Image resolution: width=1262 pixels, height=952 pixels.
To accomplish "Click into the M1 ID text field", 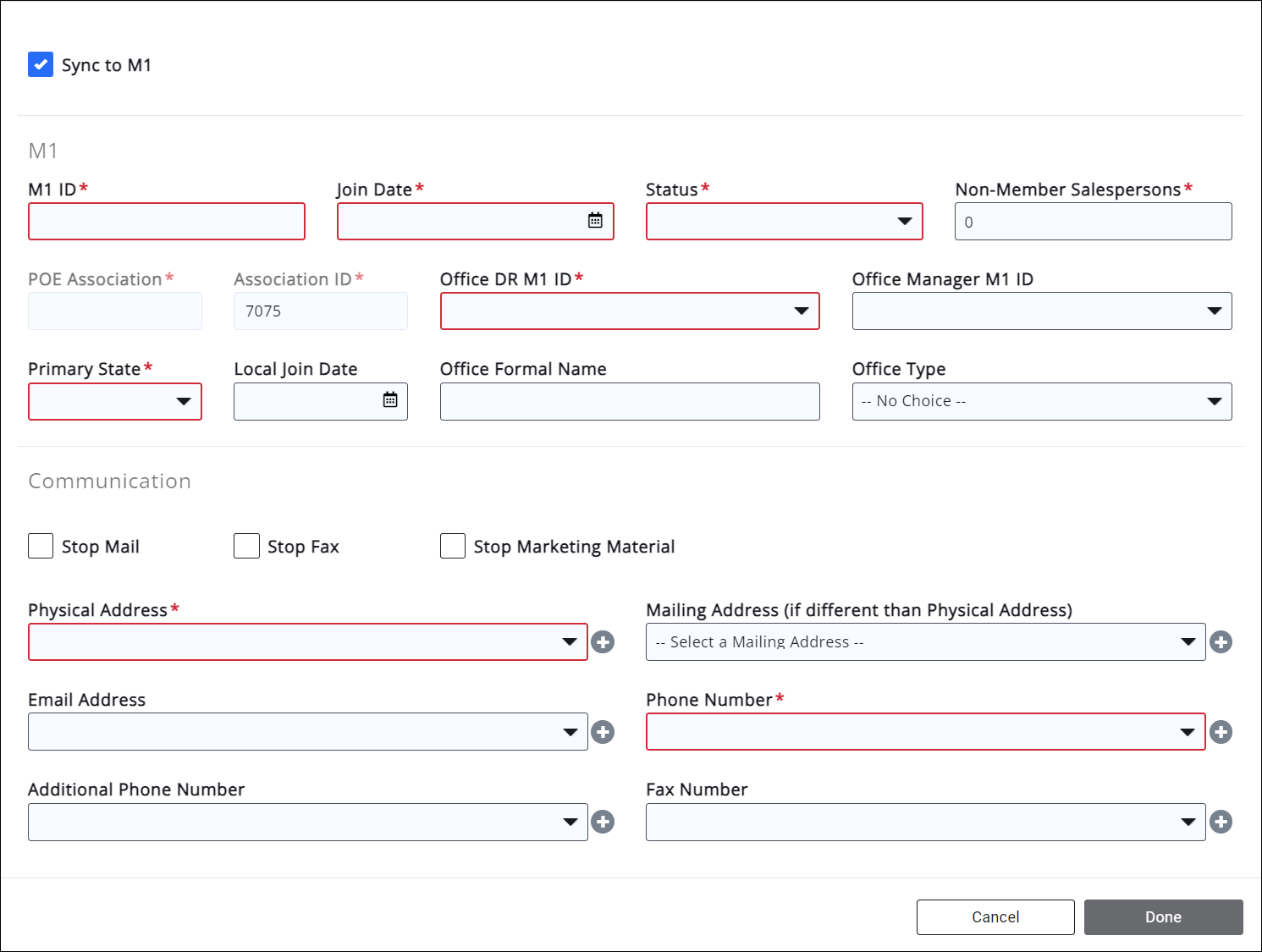I will click(167, 222).
